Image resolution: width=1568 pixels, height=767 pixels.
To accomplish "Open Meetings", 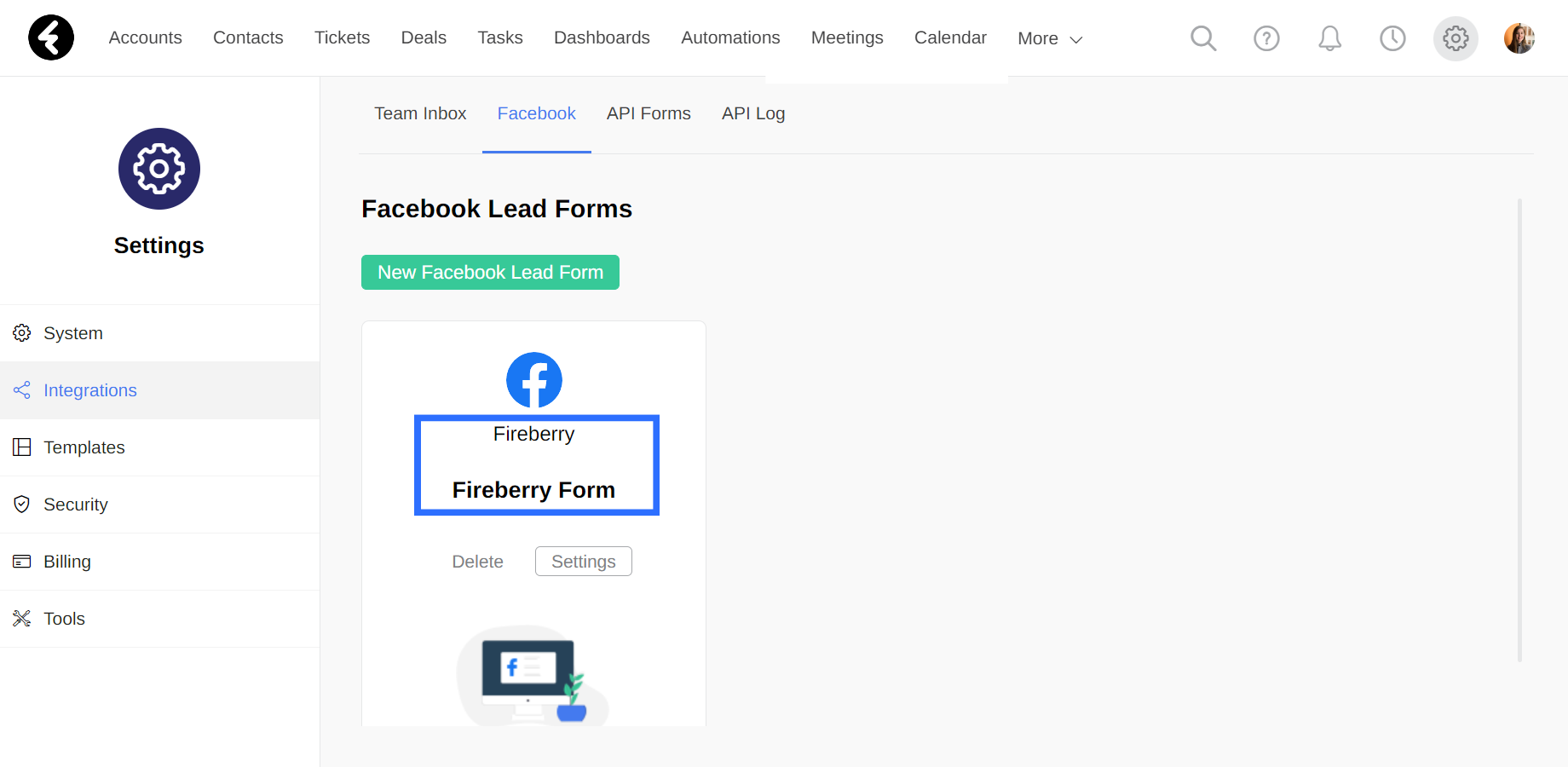I will (847, 37).
